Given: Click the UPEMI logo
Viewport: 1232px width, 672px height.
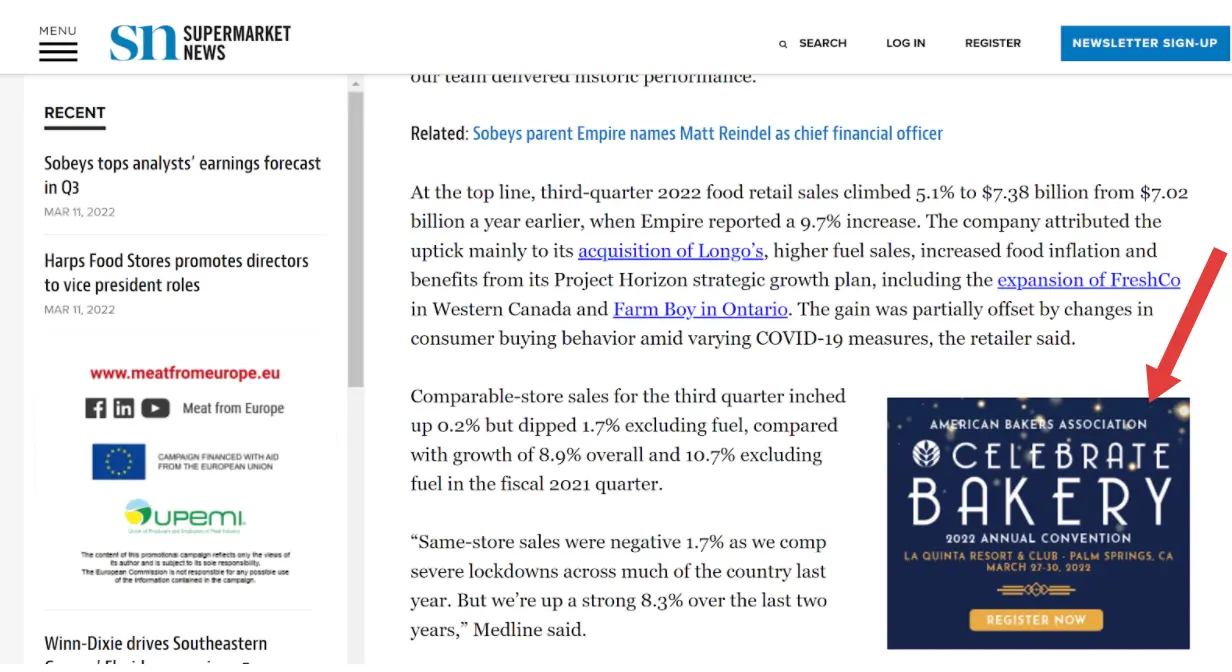Looking at the screenshot, I should [185, 516].
